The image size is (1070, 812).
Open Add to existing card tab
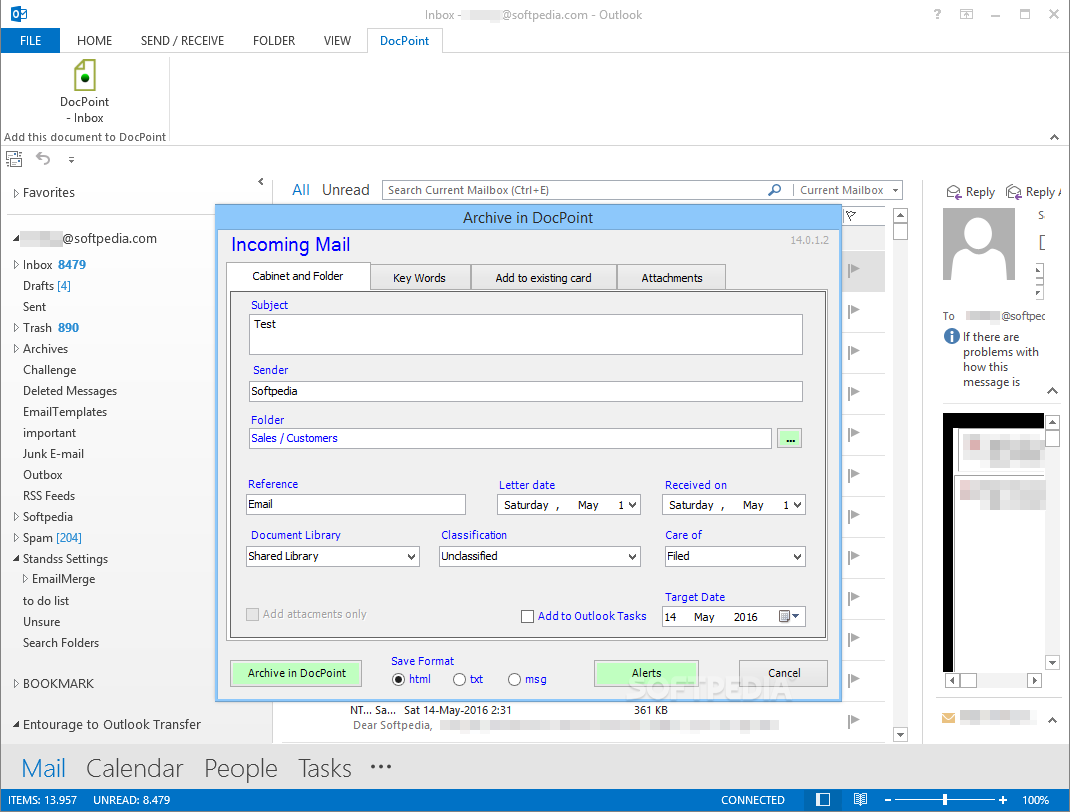point(543,278)
